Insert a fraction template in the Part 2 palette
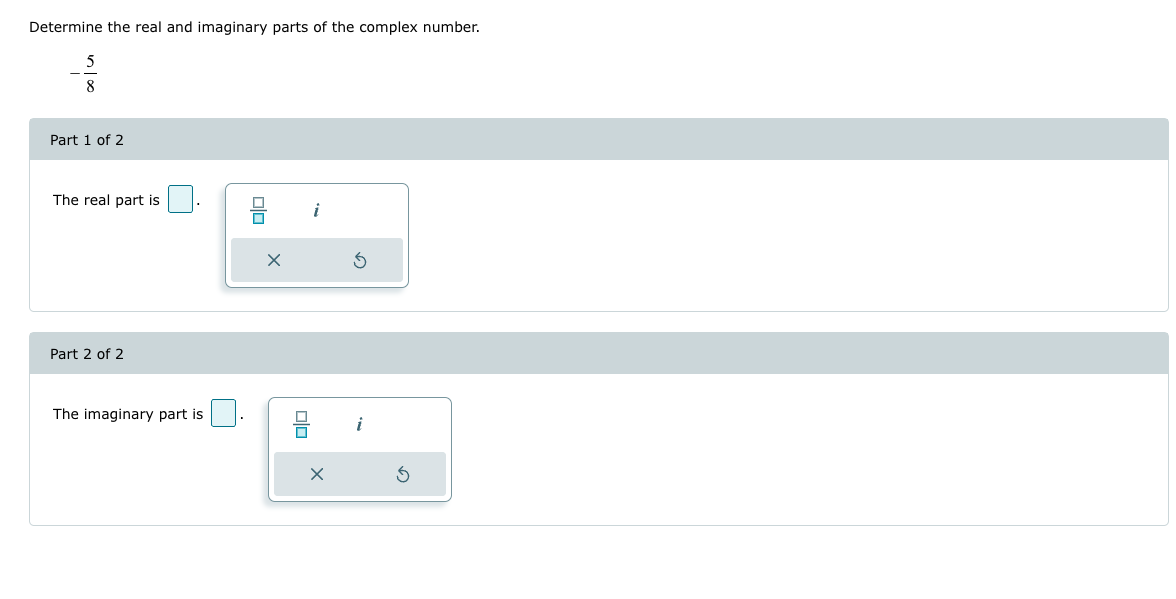 [302, 425]
